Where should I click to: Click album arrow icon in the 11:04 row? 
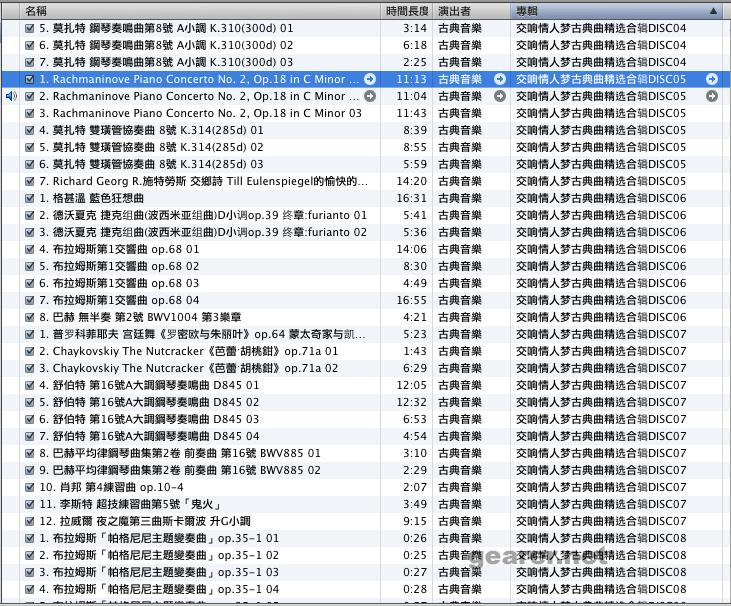(x=712, y=96)
